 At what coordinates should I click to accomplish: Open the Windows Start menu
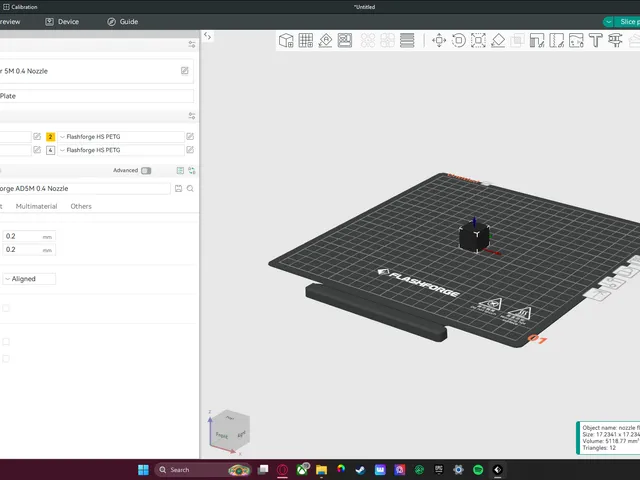[143, 470]
